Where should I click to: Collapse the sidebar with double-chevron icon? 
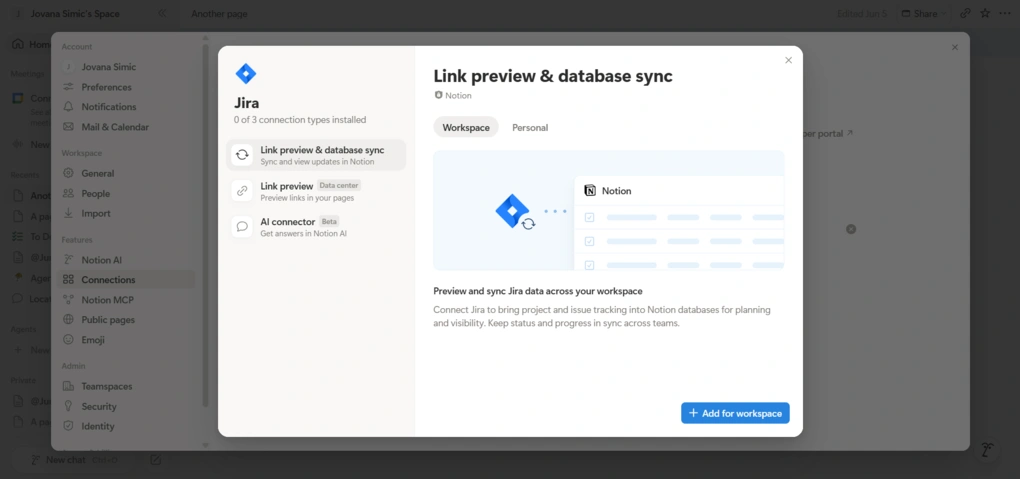point(162,13)
